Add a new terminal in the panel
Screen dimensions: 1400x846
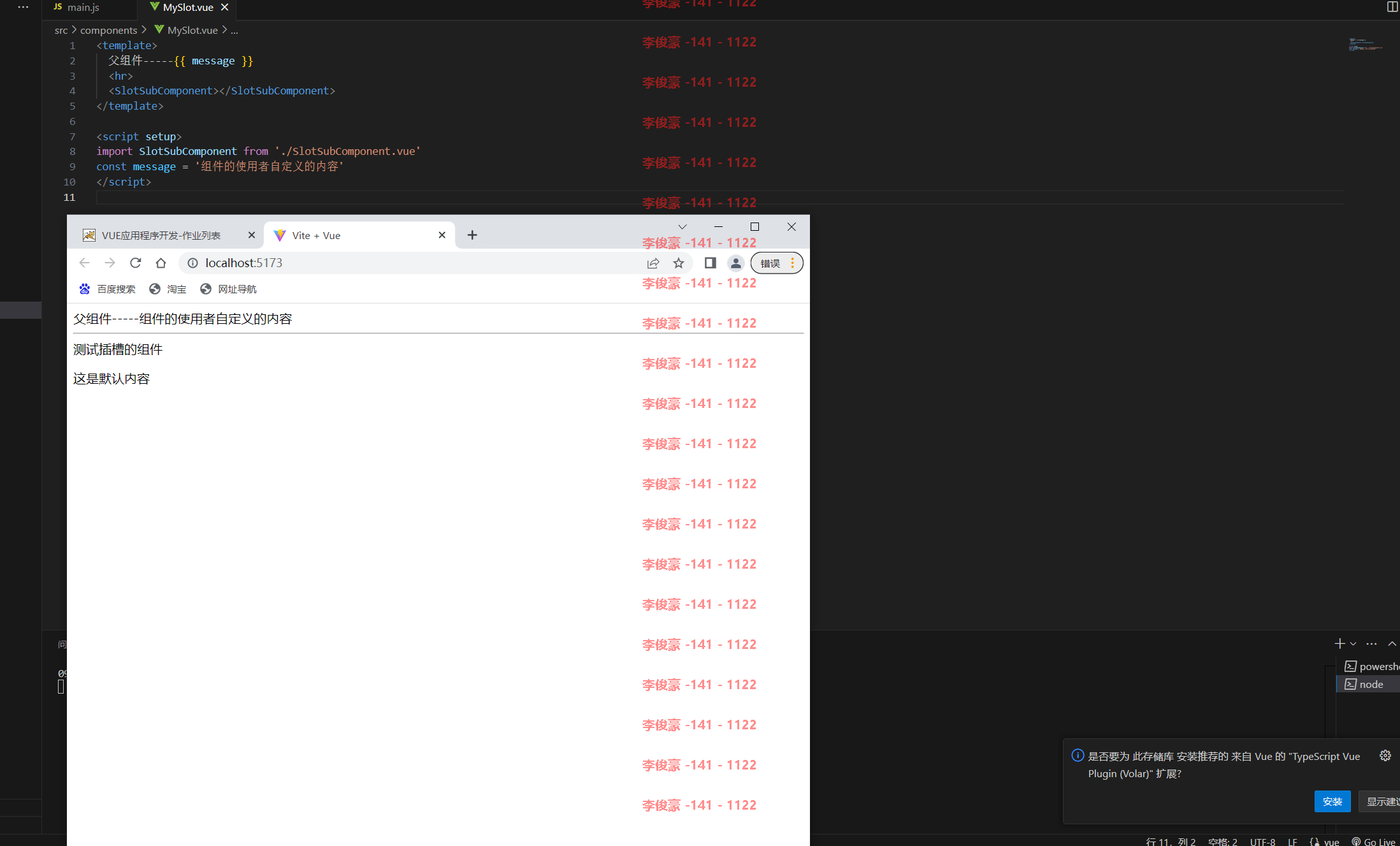click(x=1339, y=644)
